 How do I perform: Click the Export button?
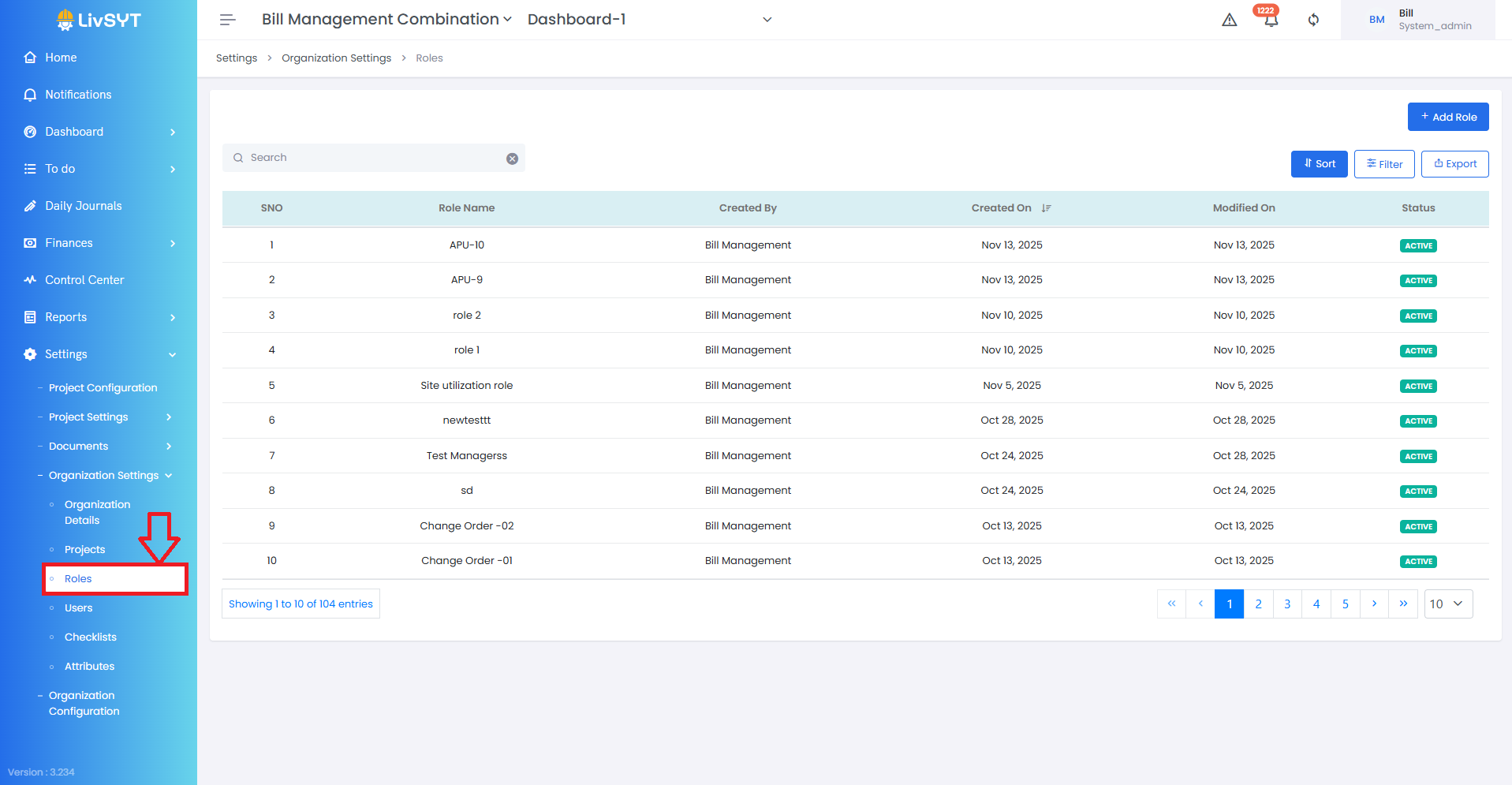(1454, 164)
